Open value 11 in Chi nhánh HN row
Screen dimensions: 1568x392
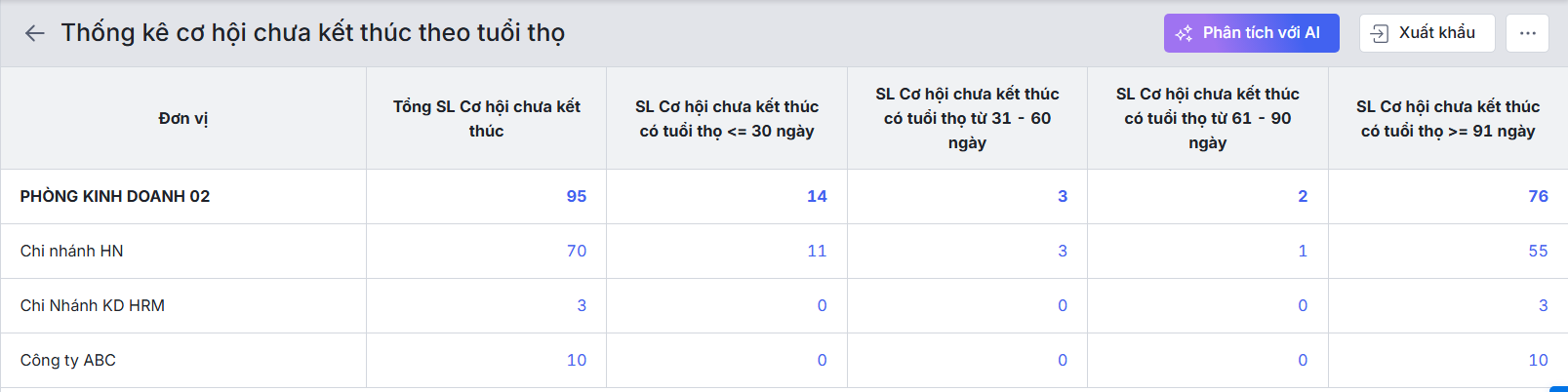[x=817, y=252]
